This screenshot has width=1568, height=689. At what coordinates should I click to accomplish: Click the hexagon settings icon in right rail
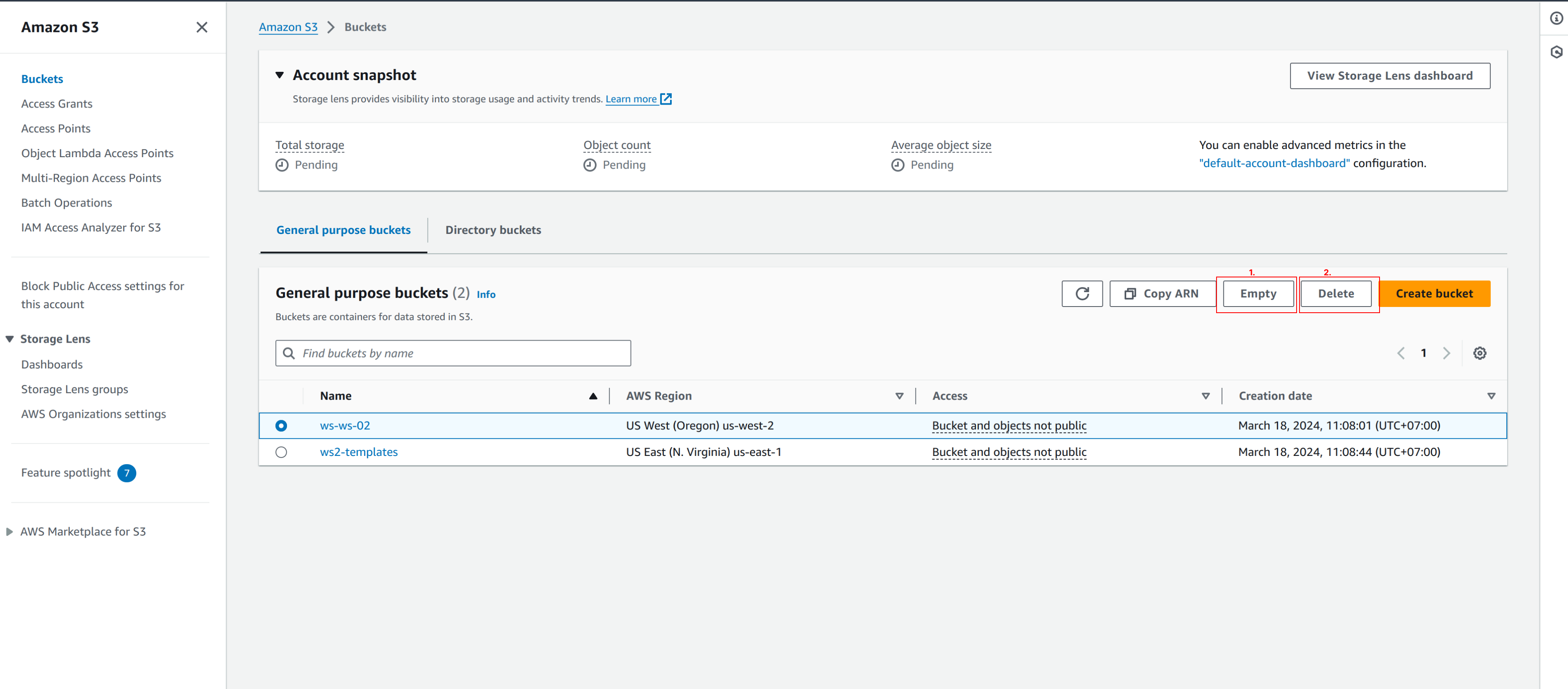(1556, 52)
